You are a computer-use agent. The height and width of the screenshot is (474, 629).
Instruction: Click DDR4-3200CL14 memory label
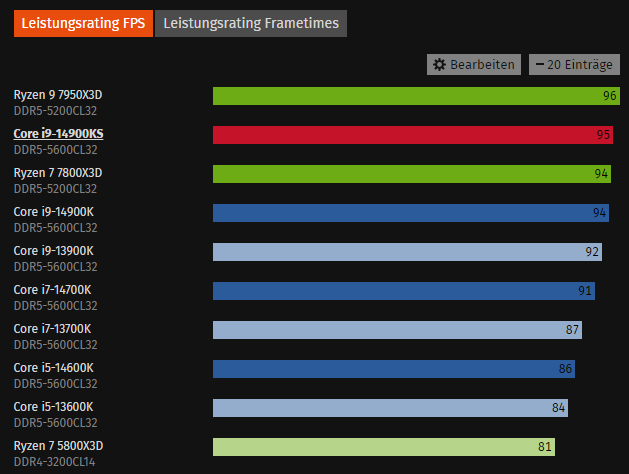pos(55,462)
